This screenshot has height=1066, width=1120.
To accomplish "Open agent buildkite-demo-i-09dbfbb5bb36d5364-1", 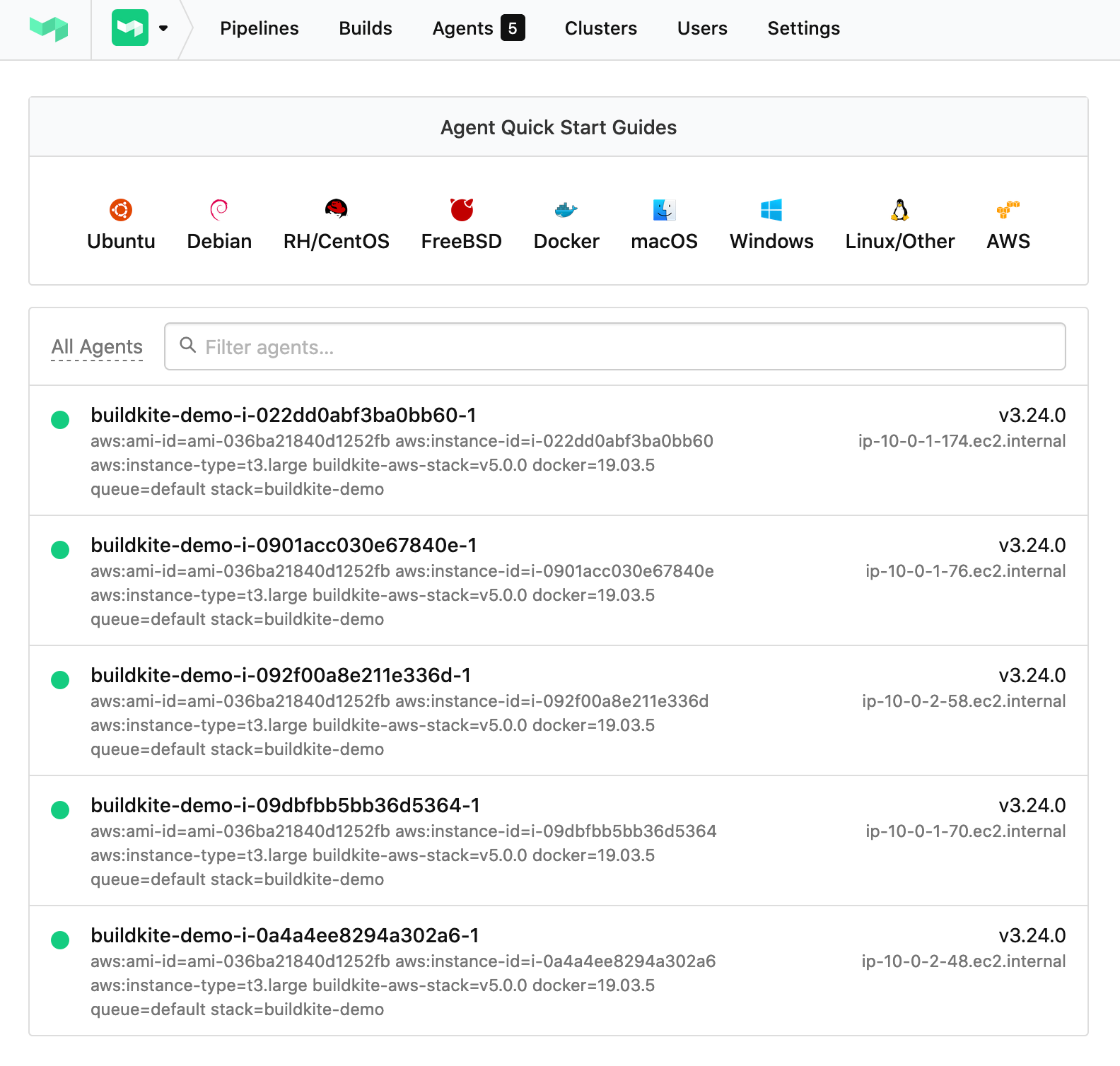I will pyautogui.click(x=285, y=805).
